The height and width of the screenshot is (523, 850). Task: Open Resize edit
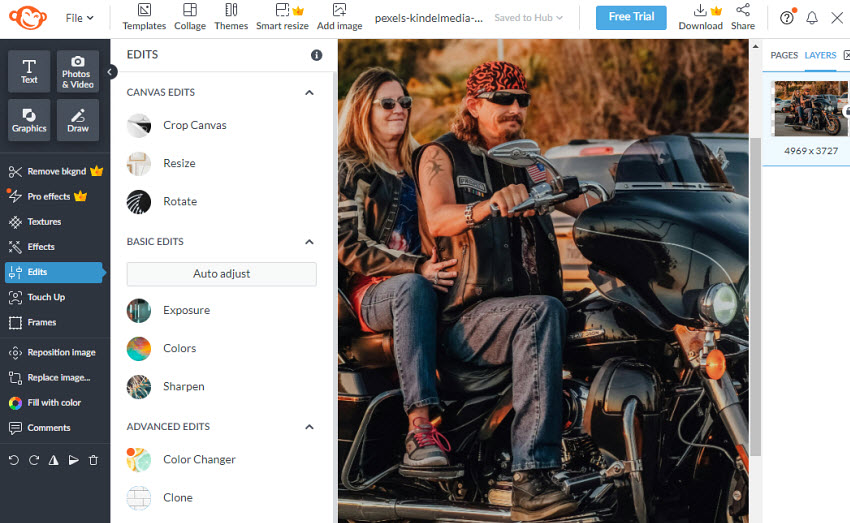161,163
